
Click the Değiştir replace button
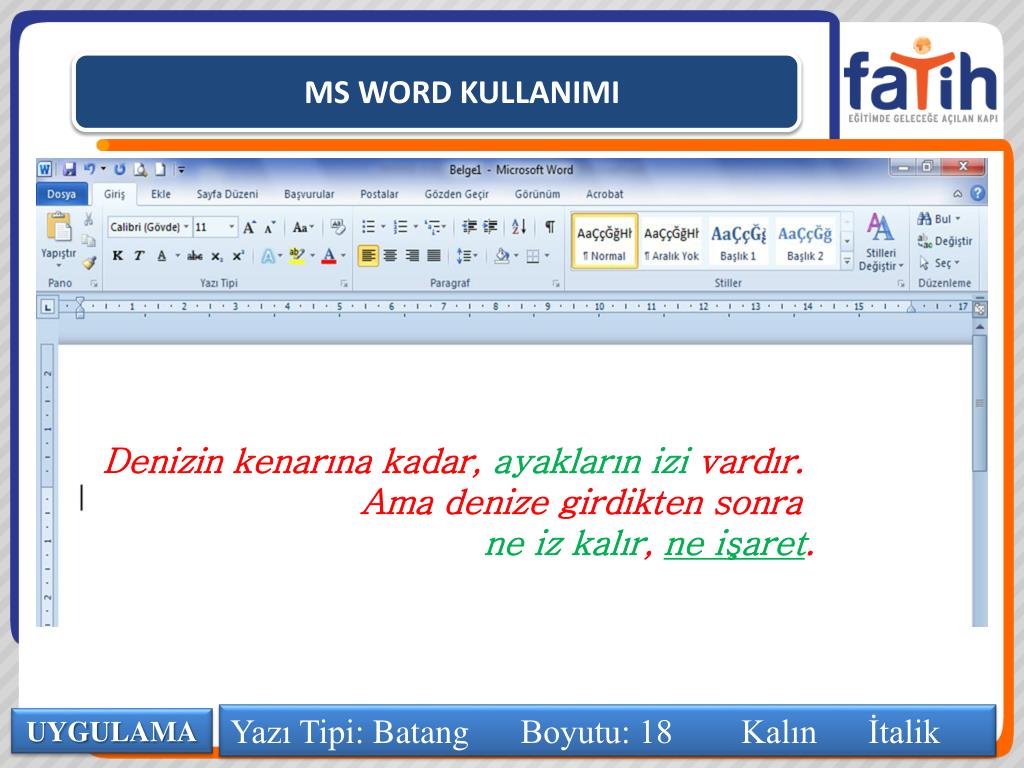click(944, 241)
